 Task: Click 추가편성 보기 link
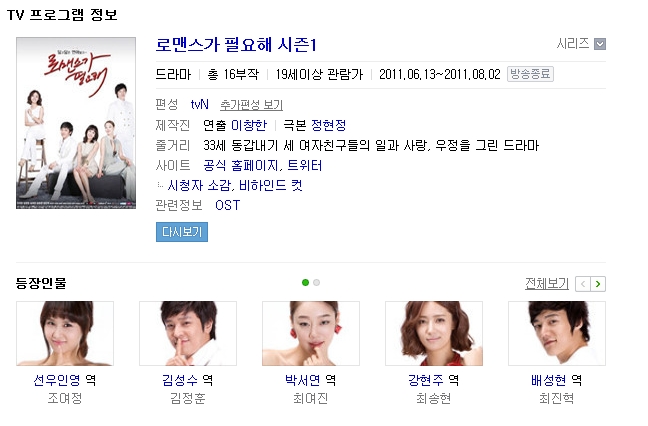[251, 105]
